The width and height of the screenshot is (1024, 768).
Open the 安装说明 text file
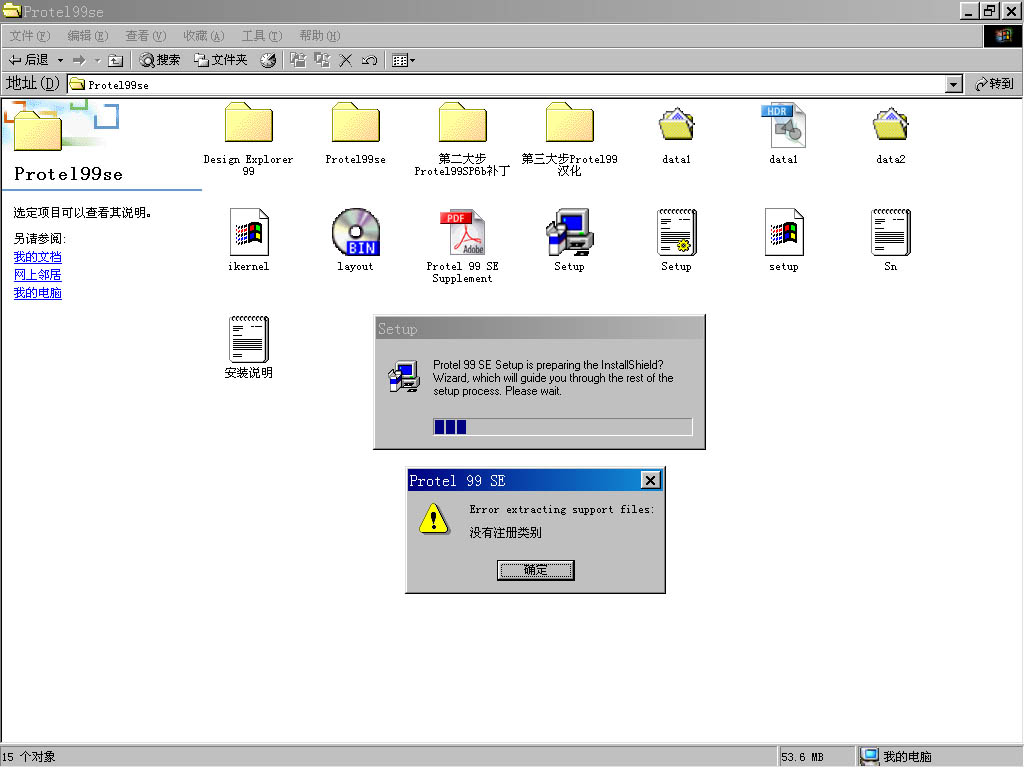coord(249,339)
